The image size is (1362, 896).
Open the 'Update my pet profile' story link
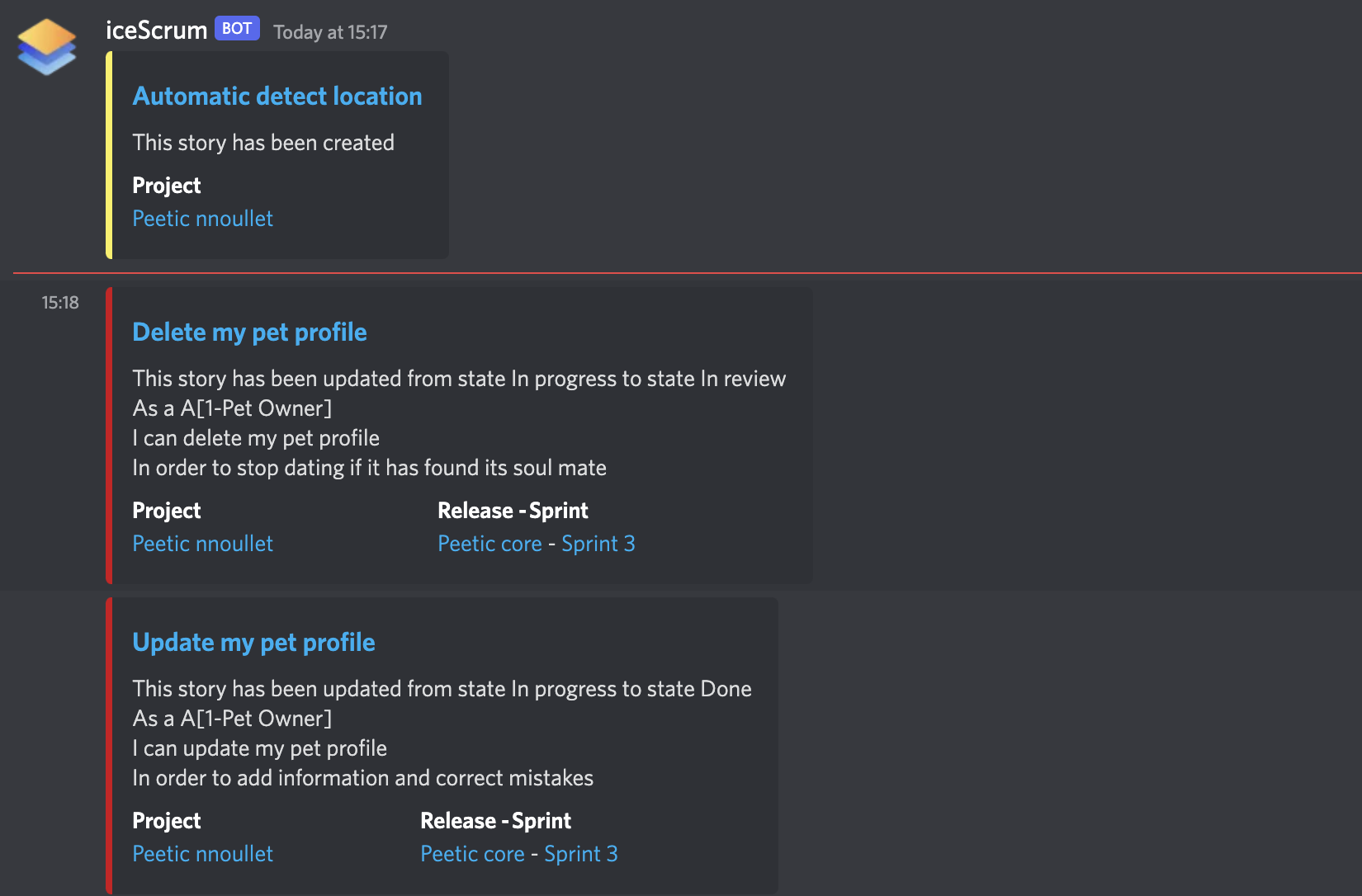tap(253, 642)
